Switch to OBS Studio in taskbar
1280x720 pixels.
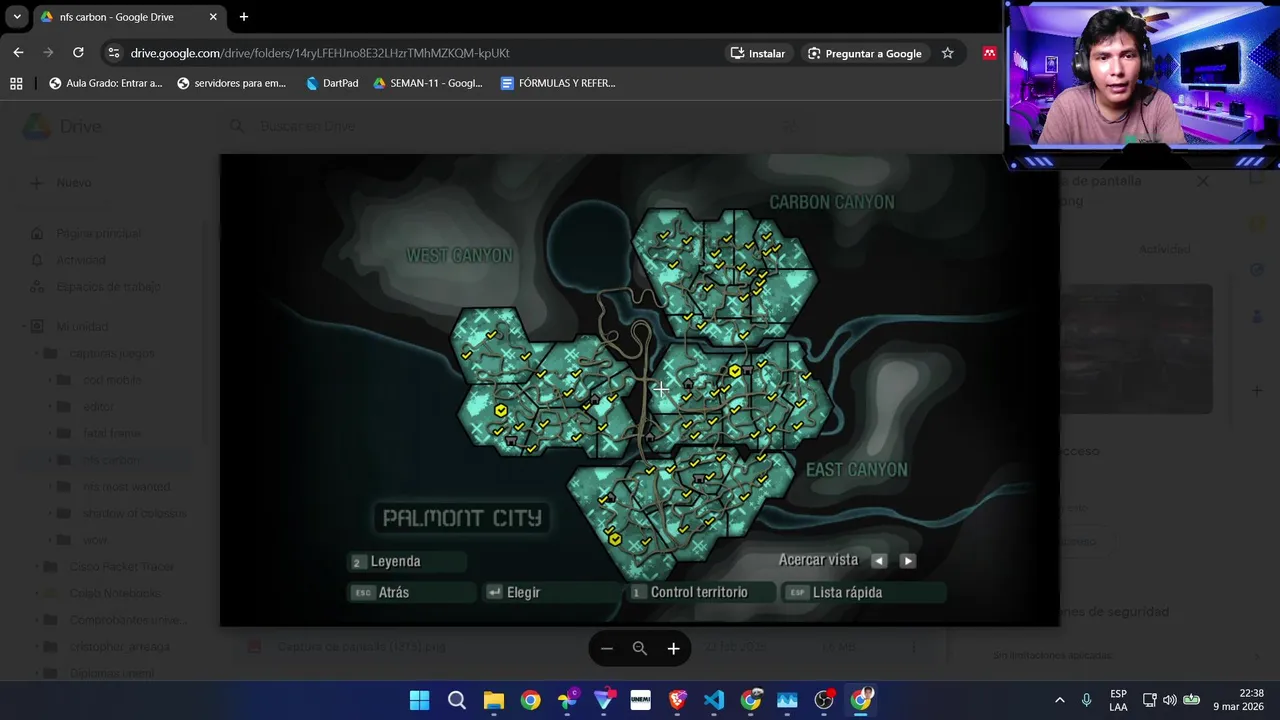(x=824, y=700)
